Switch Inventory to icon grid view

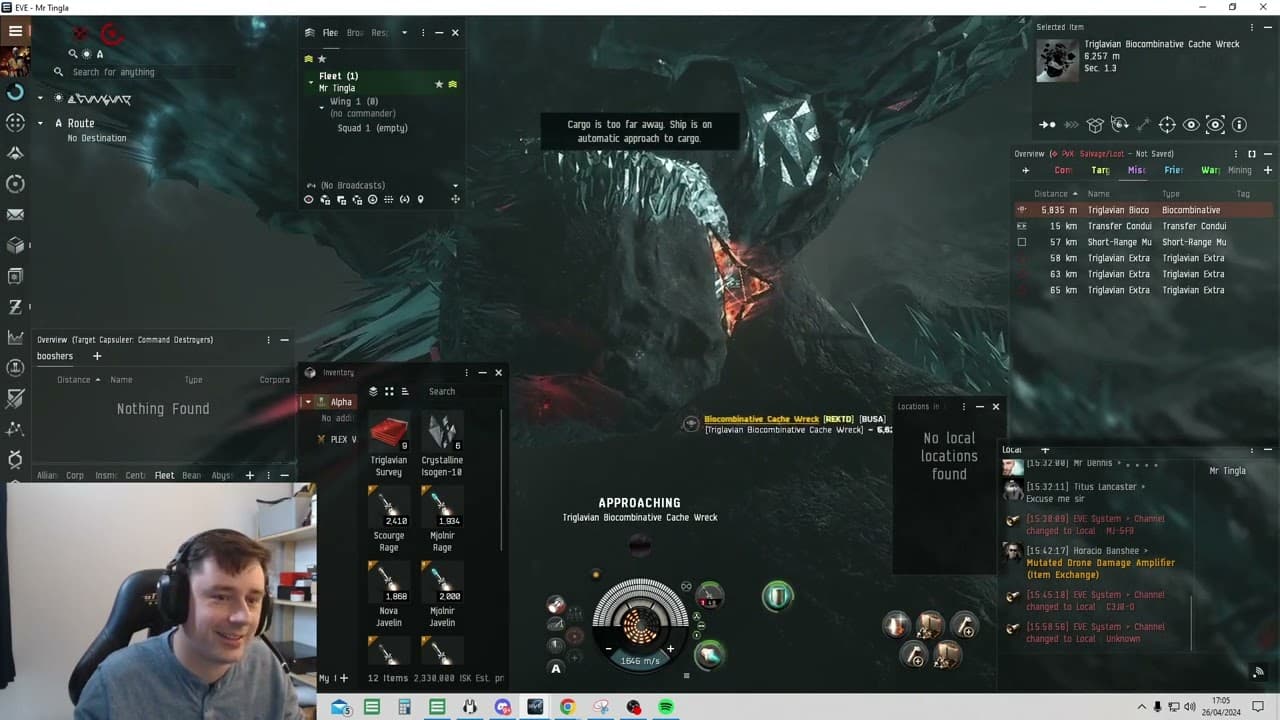pos(389,392)
